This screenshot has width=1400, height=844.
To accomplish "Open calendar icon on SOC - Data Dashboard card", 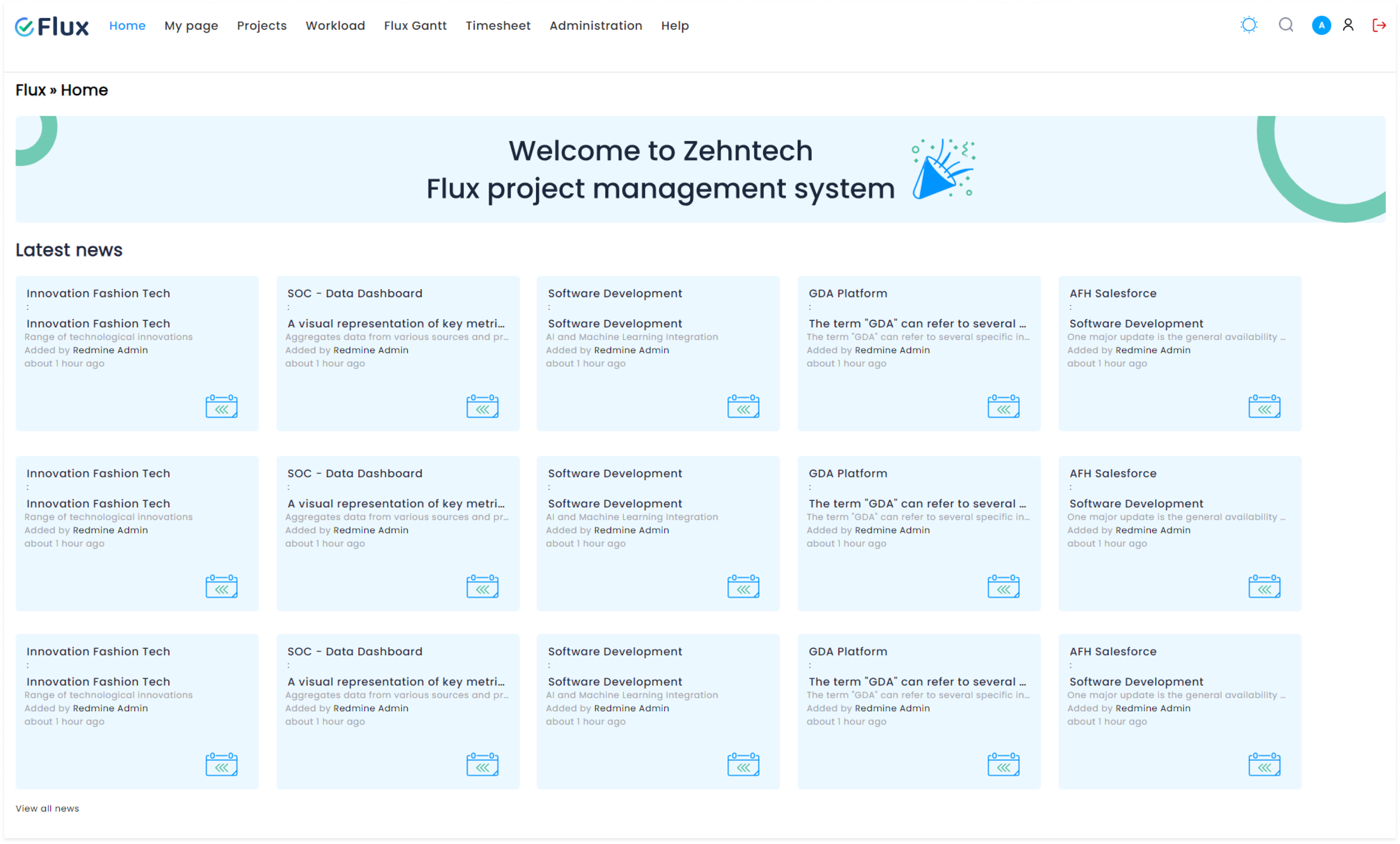I will 482,406.
